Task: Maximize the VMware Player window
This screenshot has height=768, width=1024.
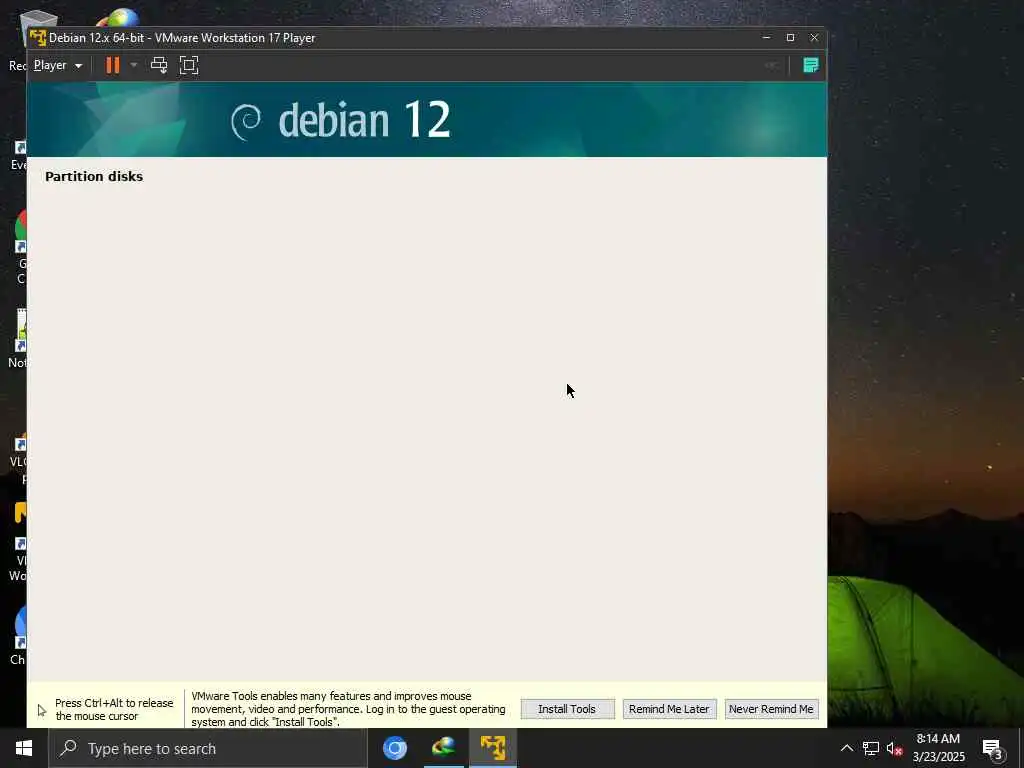Action: click(x=790, y=37)
